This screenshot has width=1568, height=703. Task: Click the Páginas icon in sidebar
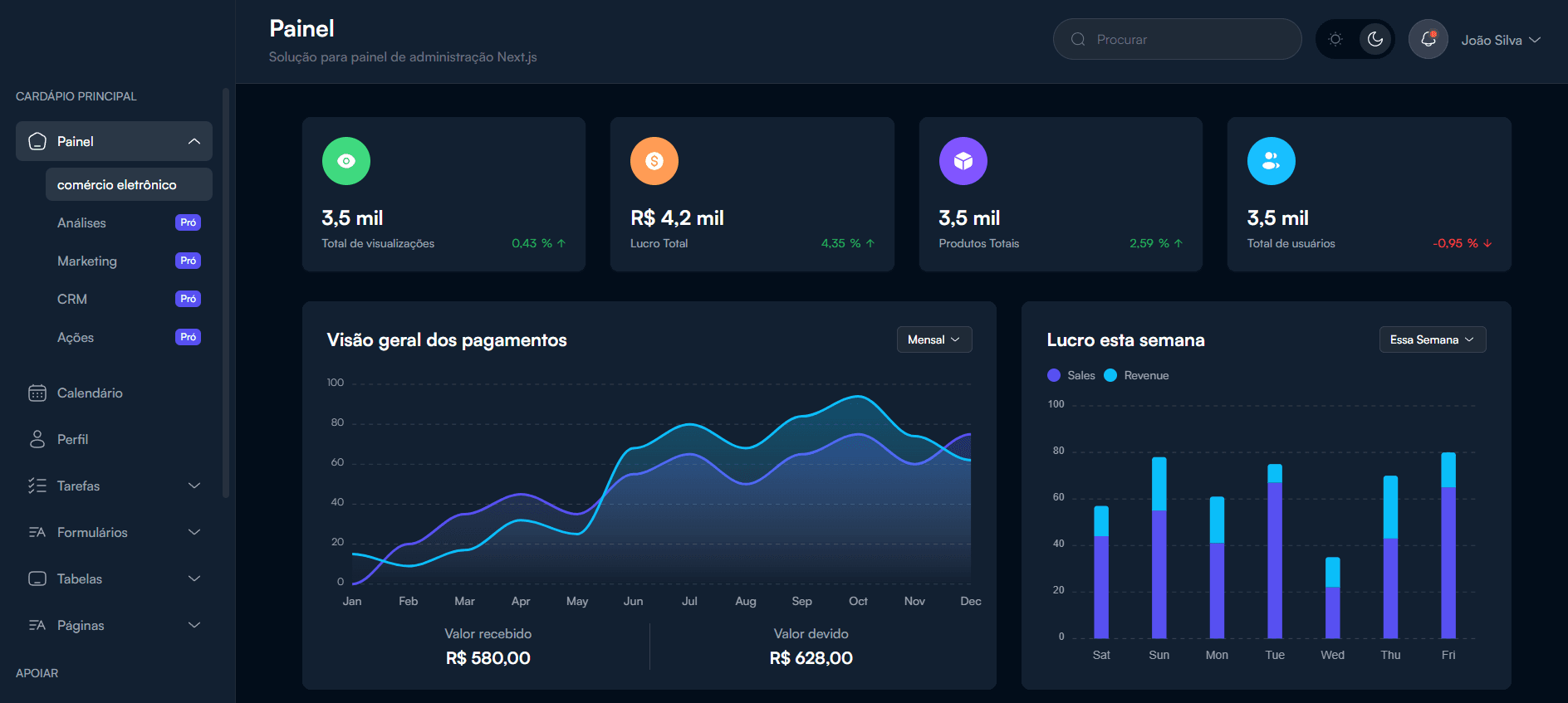[37, 625]
